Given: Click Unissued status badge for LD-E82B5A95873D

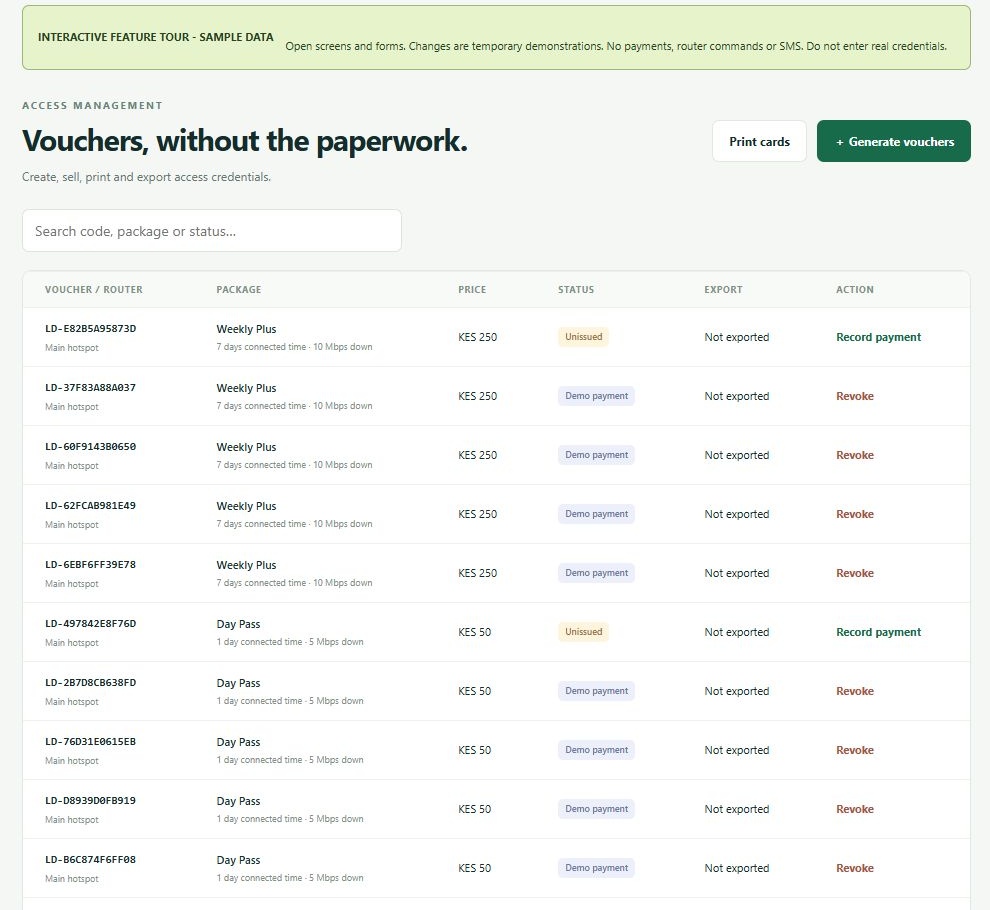Looking at the screenshot, I should 583,337.
